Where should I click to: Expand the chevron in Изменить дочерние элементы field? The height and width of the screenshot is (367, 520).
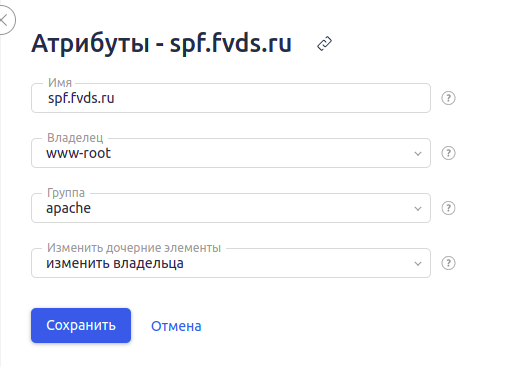pos(418,264)
